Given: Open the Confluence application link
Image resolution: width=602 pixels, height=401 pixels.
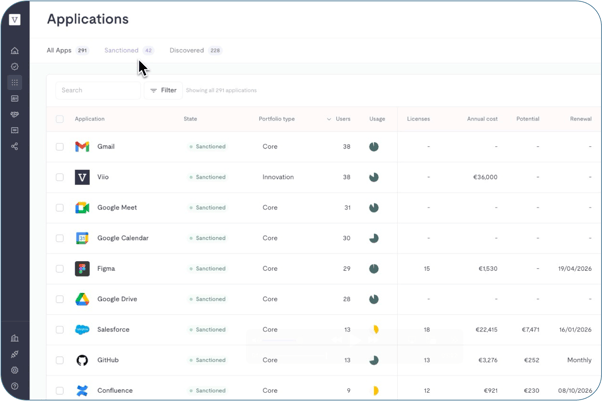Looking at the screenshot, I should click(115, 391).
